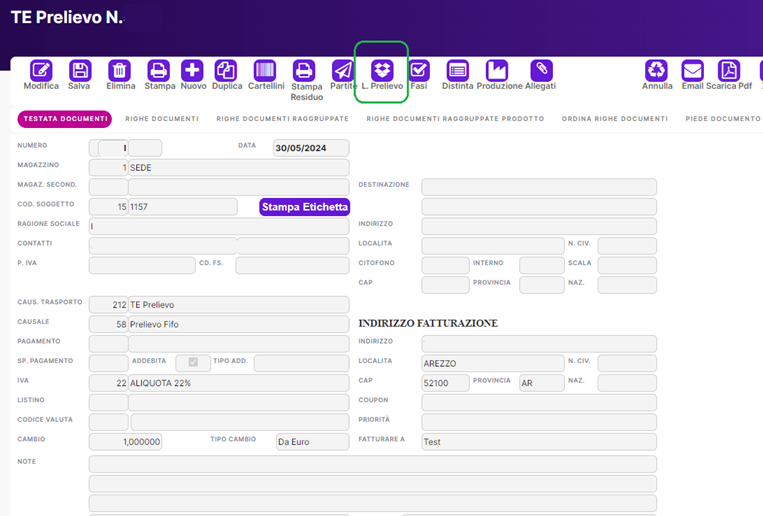
Task: Open L. Prelievo picking list icon
Action: [382, 71]
